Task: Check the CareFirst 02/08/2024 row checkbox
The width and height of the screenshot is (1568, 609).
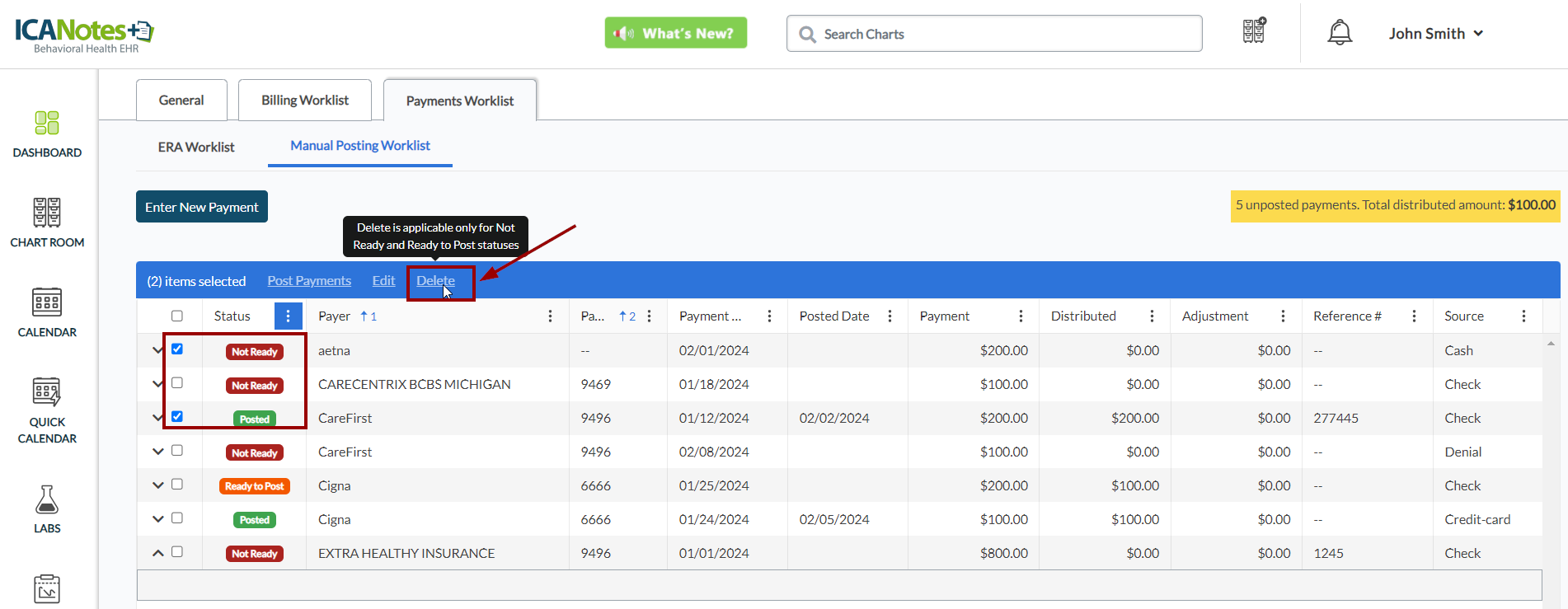Action: (177, 451)
